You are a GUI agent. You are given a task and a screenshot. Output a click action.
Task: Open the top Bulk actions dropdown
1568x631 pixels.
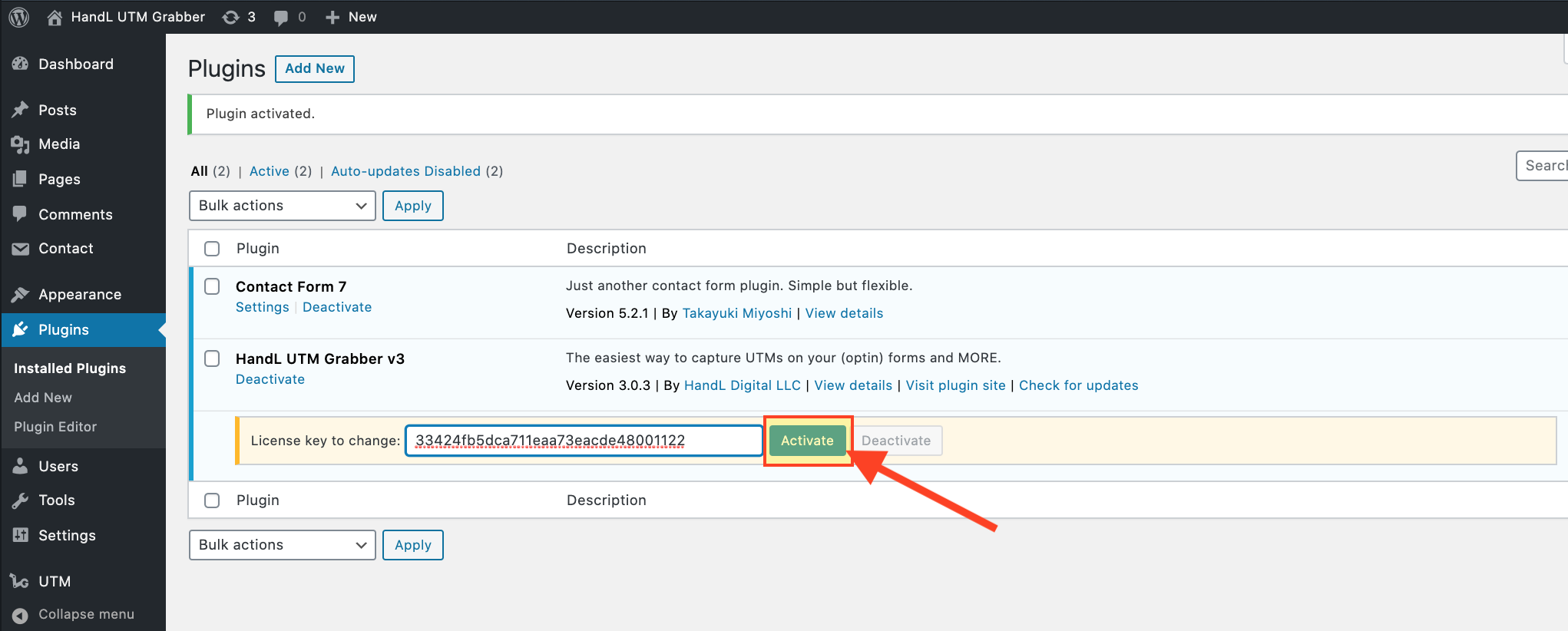pos(282,206)
